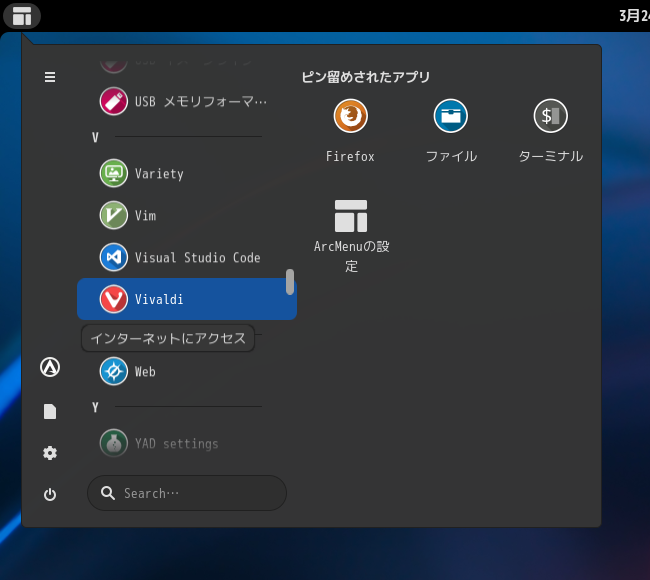The height and width of the screenshot is (580, 650).
Task: Open the Vivaldi browser entry
Action: coord(187,299)
